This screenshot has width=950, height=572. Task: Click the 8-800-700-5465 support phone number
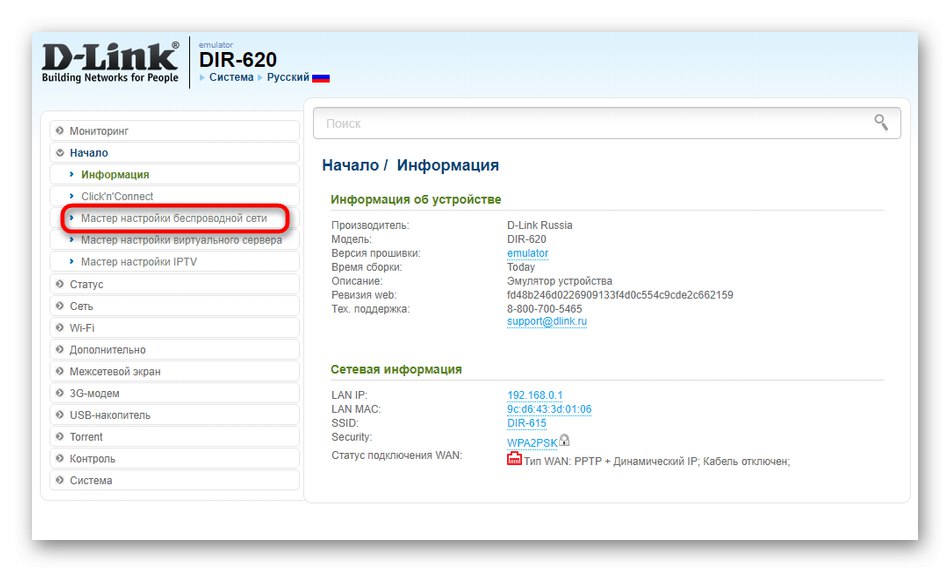click(544, 309)
